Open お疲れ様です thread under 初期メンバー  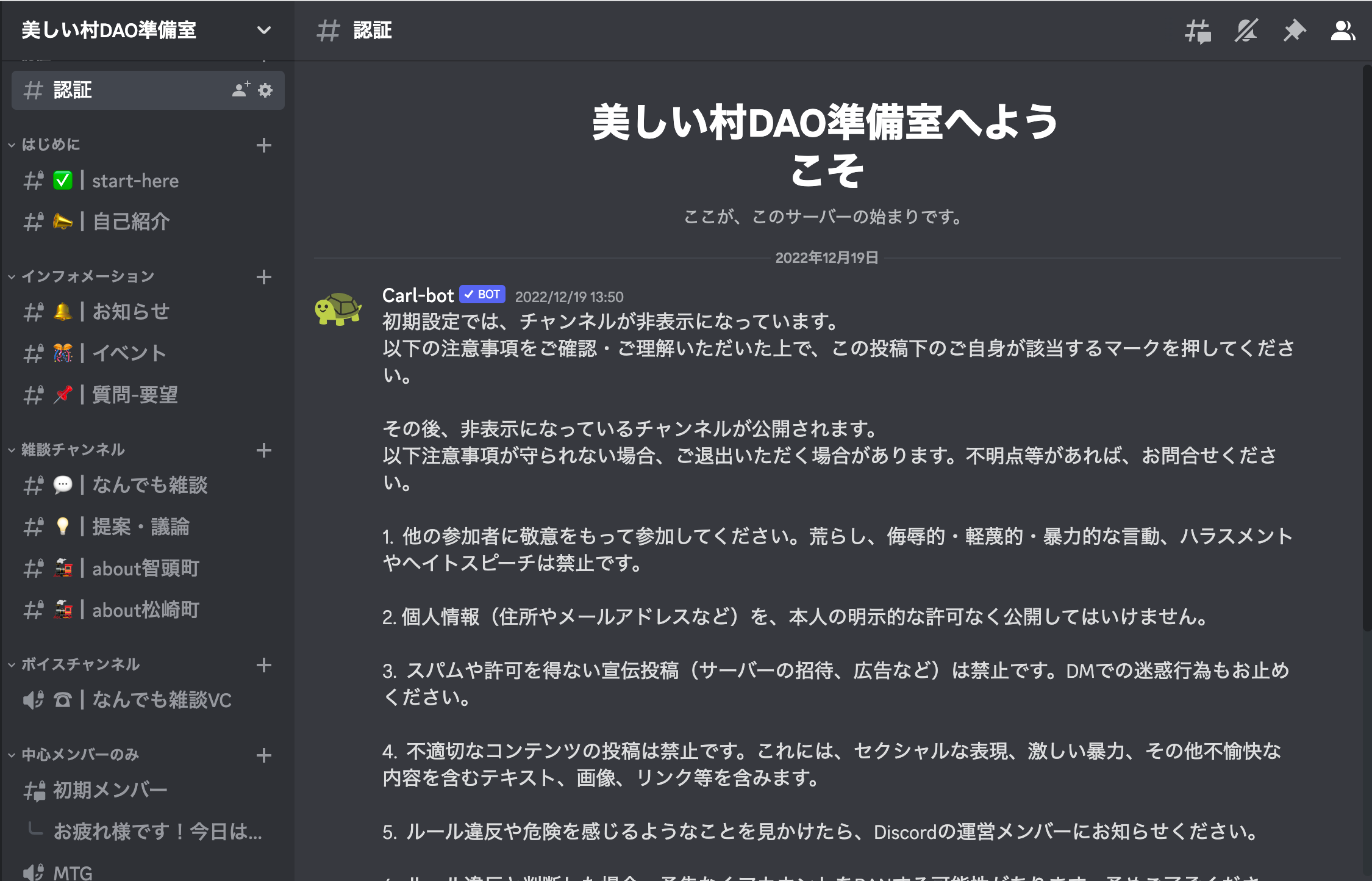pyautogui.click(x=157, y=831)
